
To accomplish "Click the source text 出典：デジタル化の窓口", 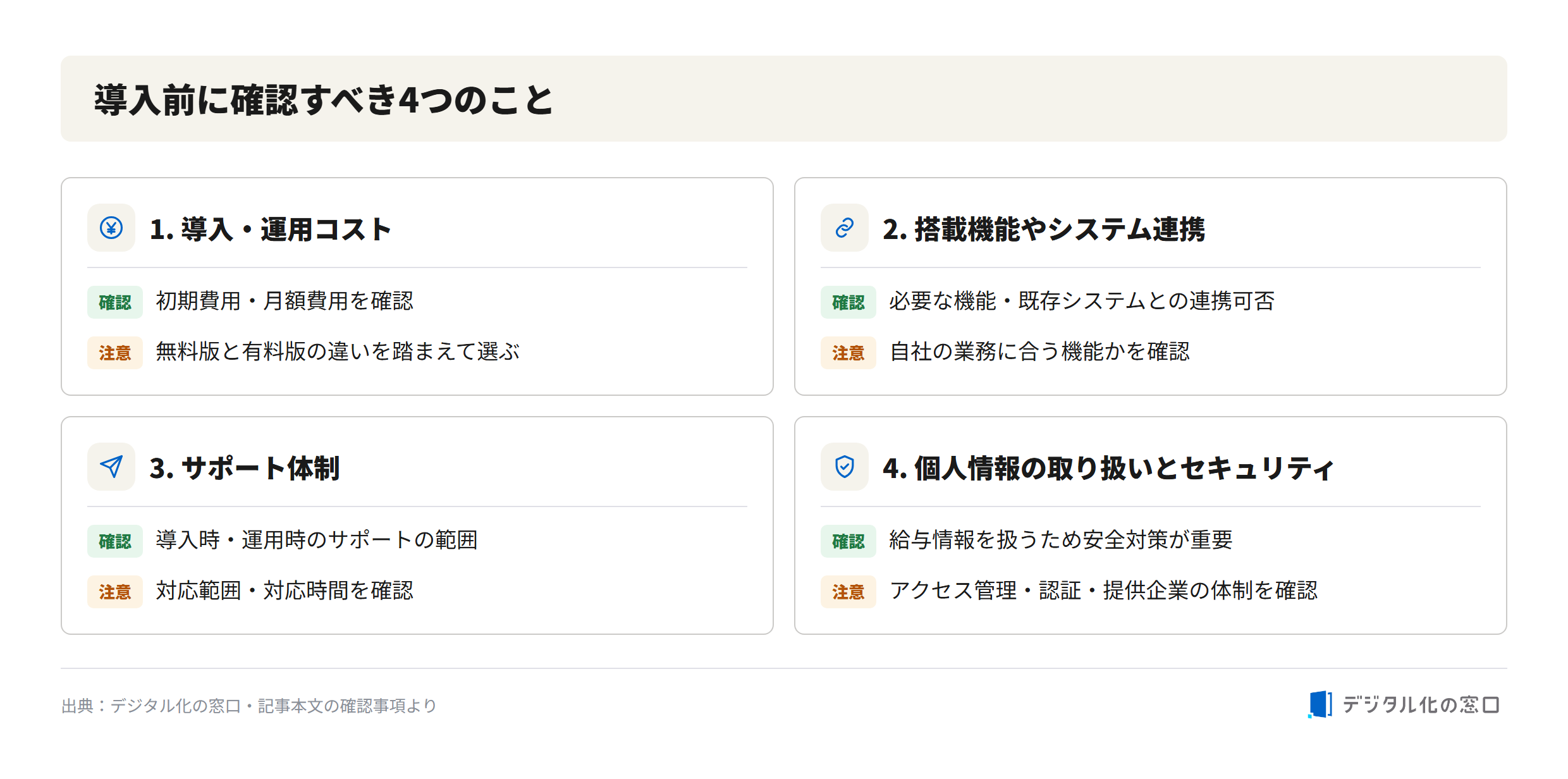I will tap(151, 706).
